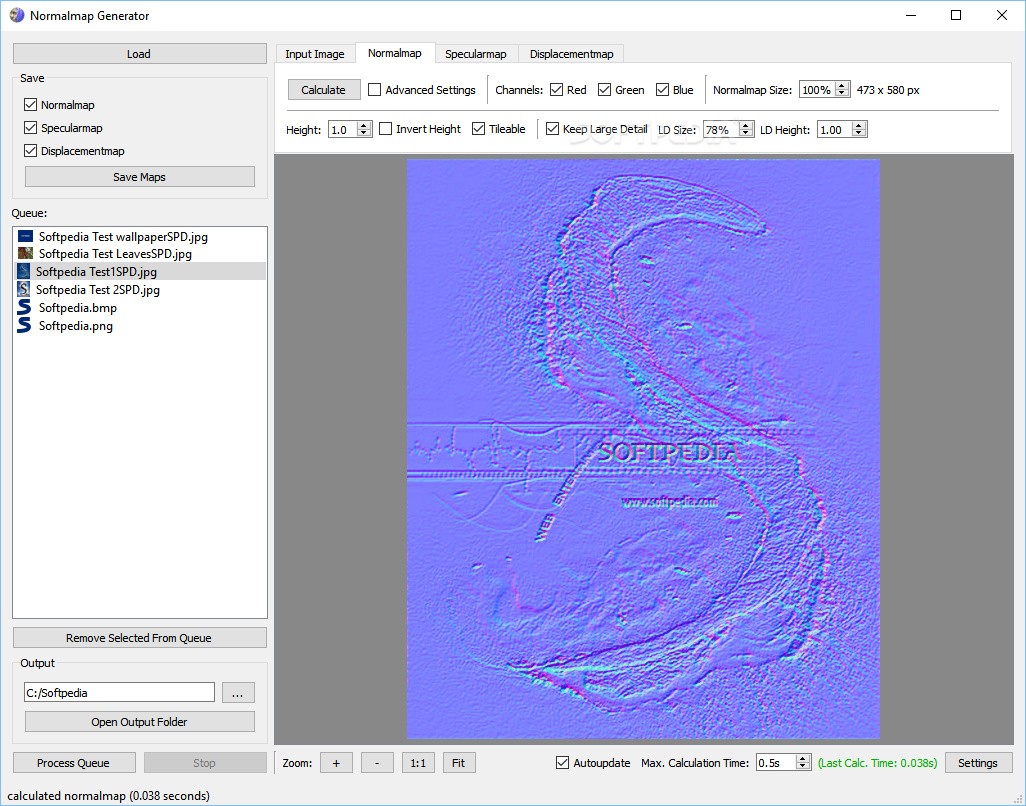The width and height of the screenshot is (1026, 806).
Task: Click the Softpedia.bmp S icon in queue
Action: pyautogui.click(x=24, y=307)
